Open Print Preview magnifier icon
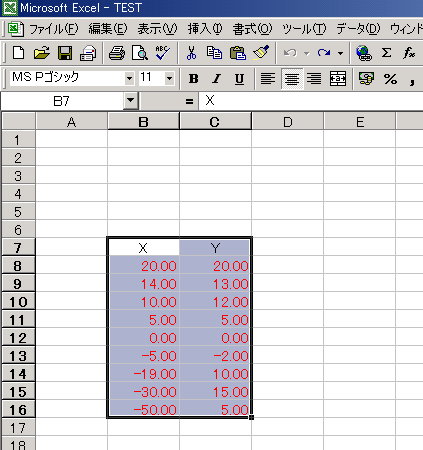 140,53
